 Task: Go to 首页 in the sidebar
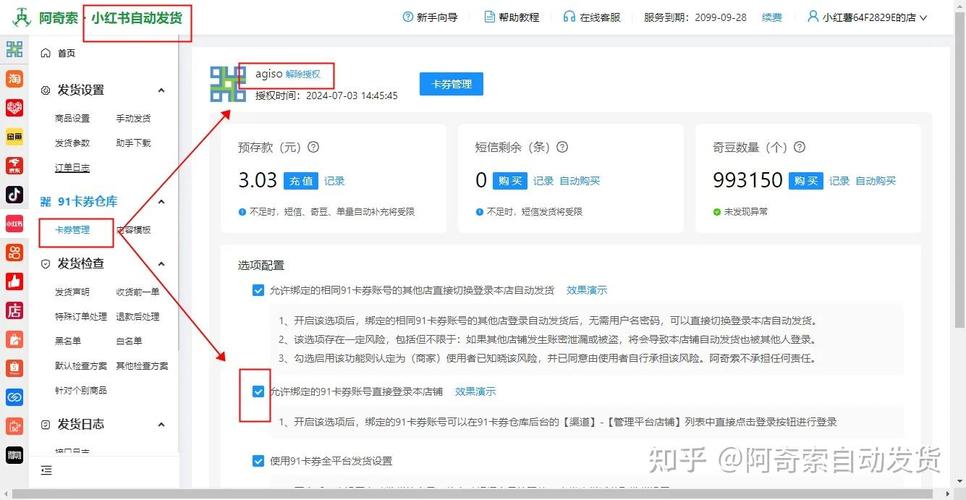pyautogui.click(x=66, y=53)
